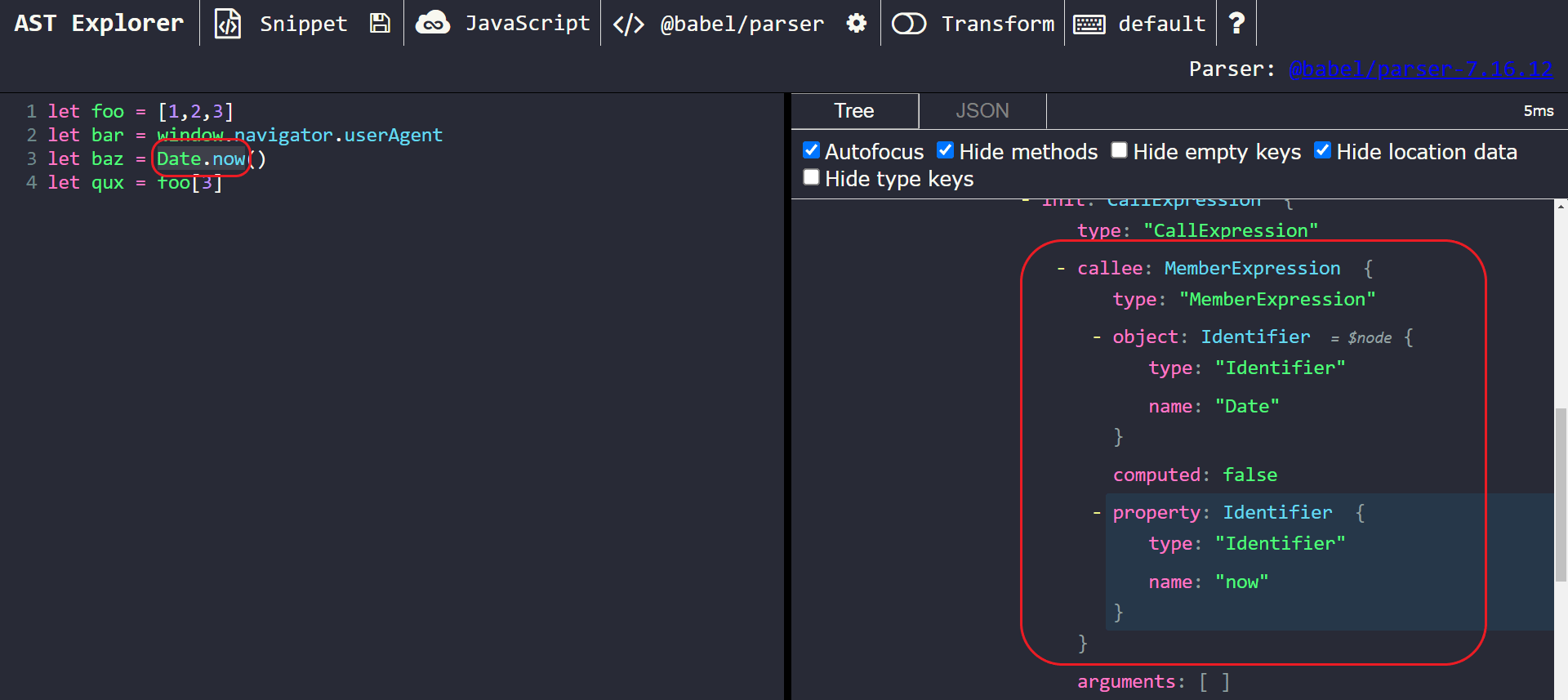This screenshot has width=1568, height=700.
Task: Switch to the Tree tab
Action: (x=855, y=111)
